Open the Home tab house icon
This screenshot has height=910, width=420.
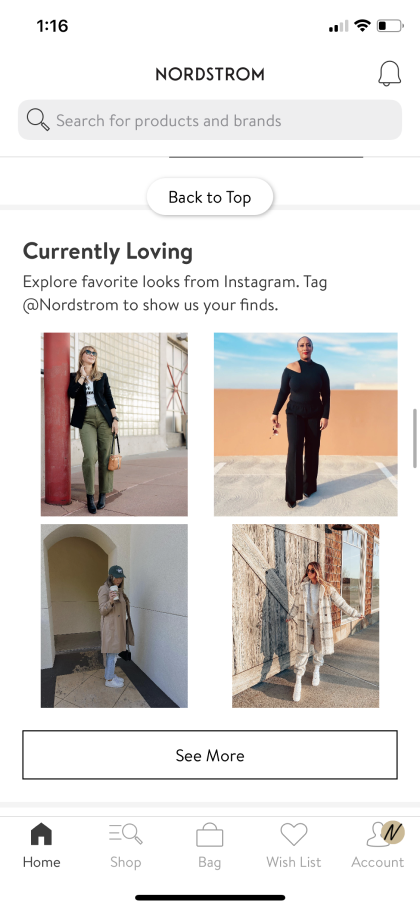click(x=41, y=835)
